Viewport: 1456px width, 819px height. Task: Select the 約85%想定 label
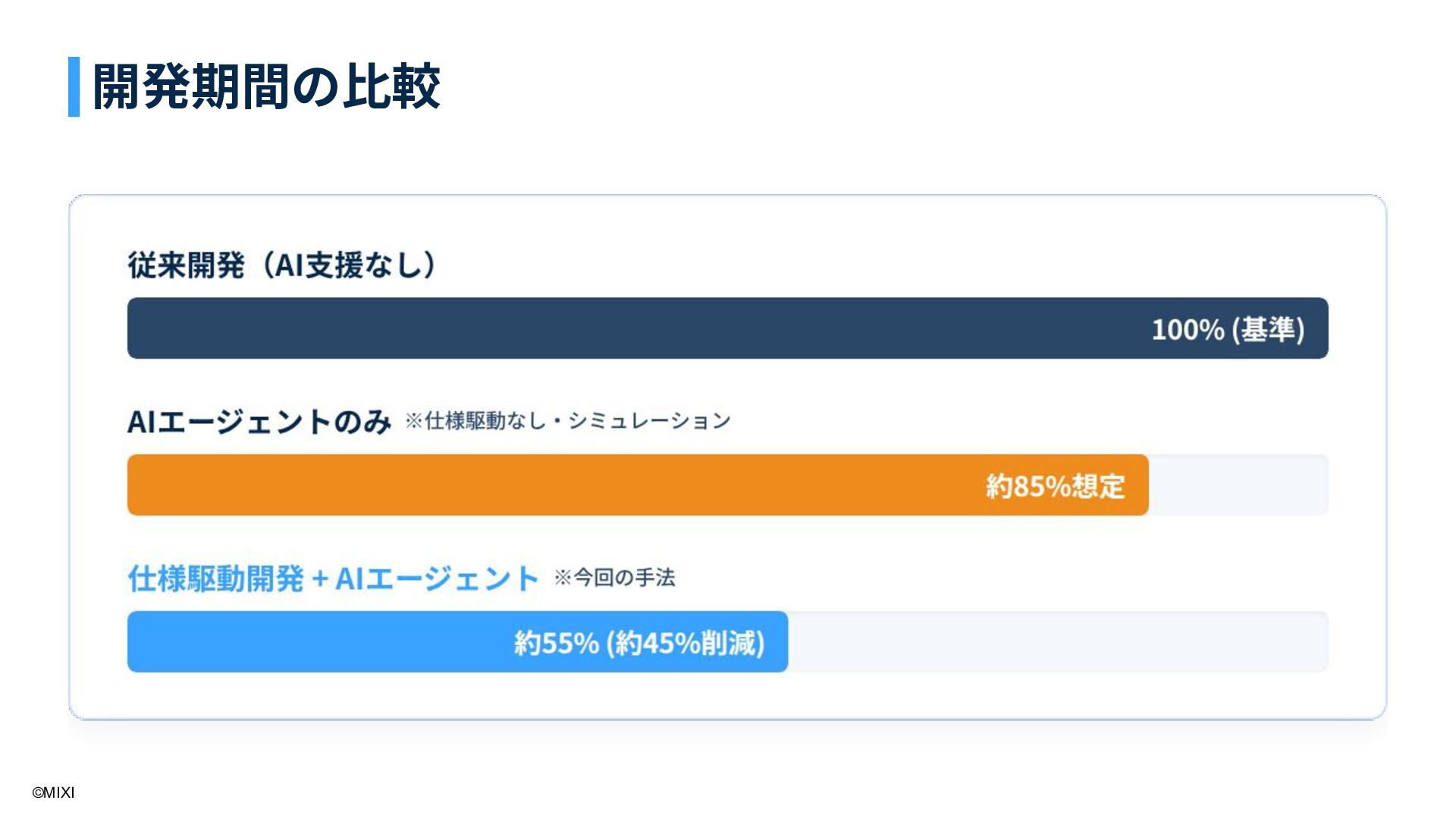(x=1055, y=486)
